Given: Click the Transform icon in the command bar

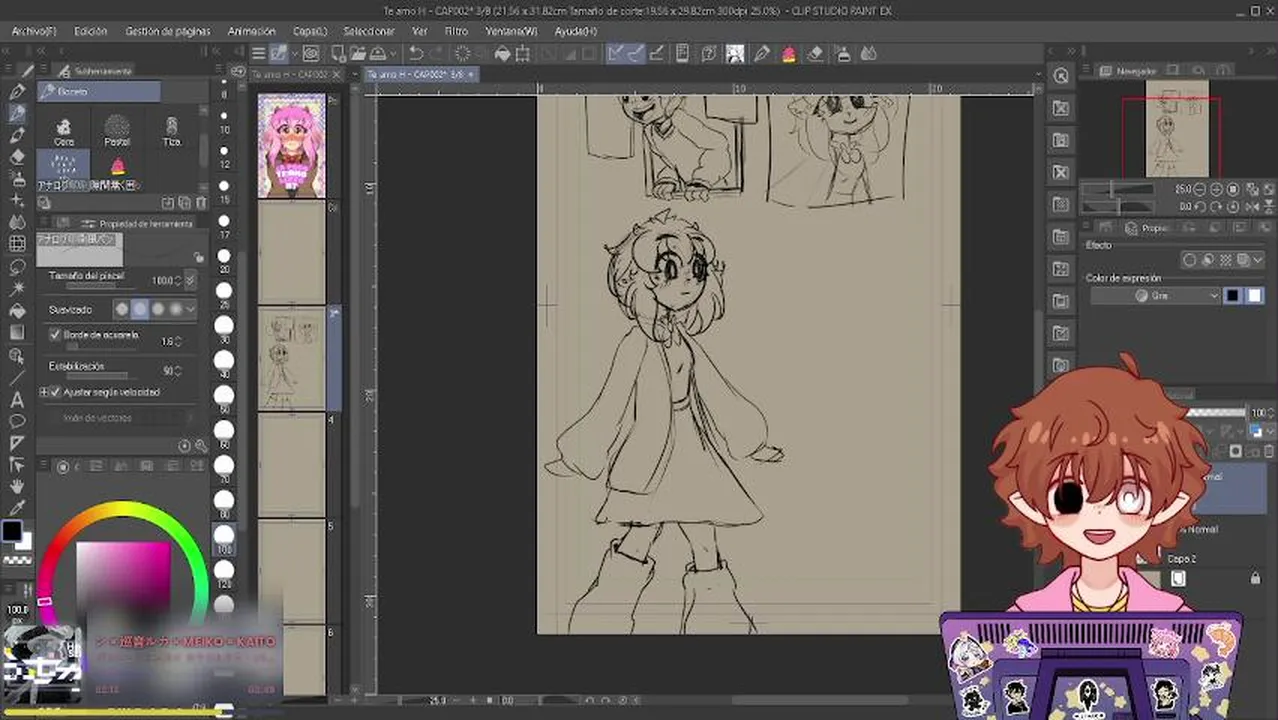Looking at the screenshot, I should [522, 54].
